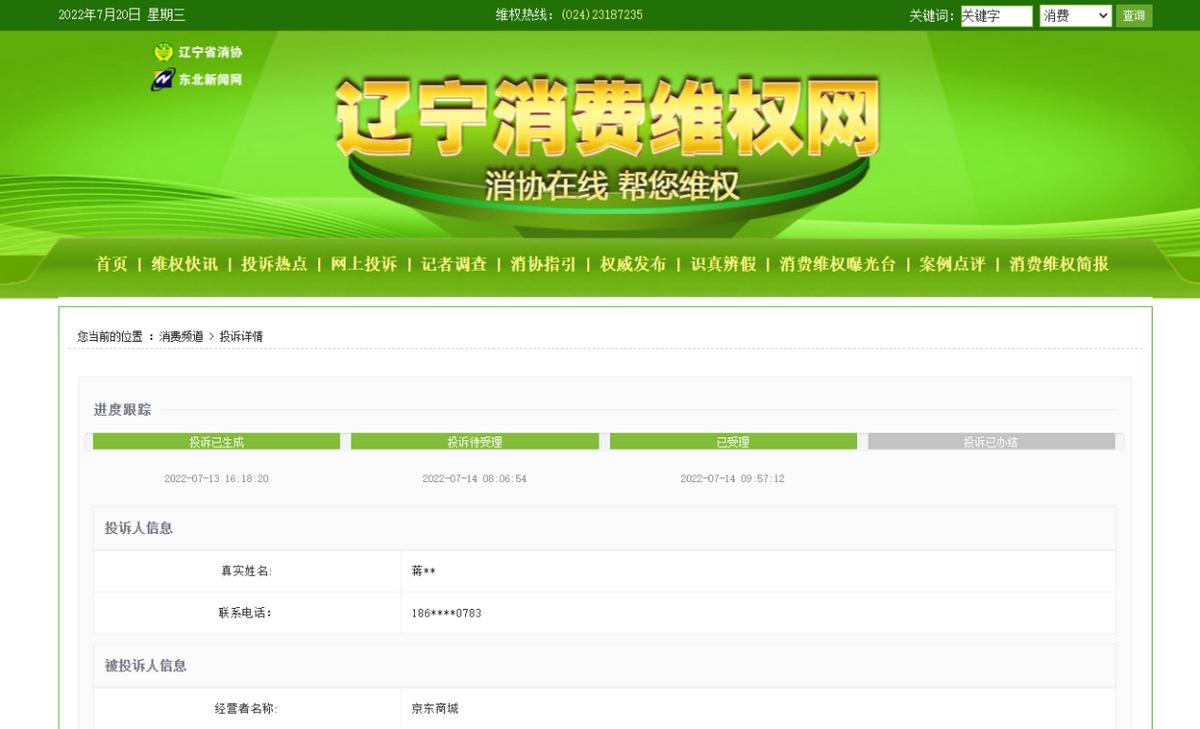Click the 已受理 progress bar segment
Image resolution: width=1200 pixels, height=729 pixels.
click(732, 440)
